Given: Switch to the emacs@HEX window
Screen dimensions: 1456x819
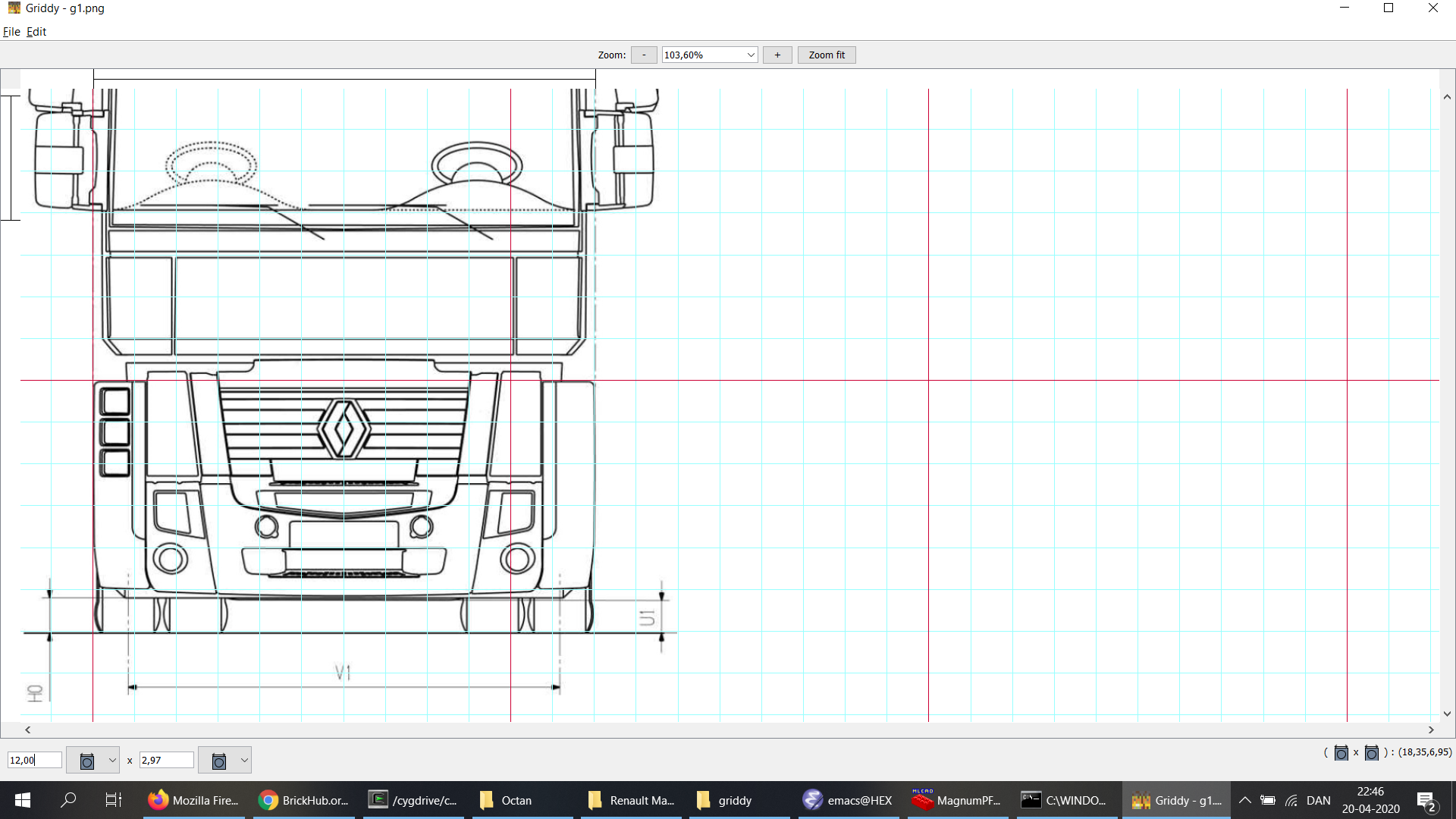Looking at the screenshot, I should [851, 800].
